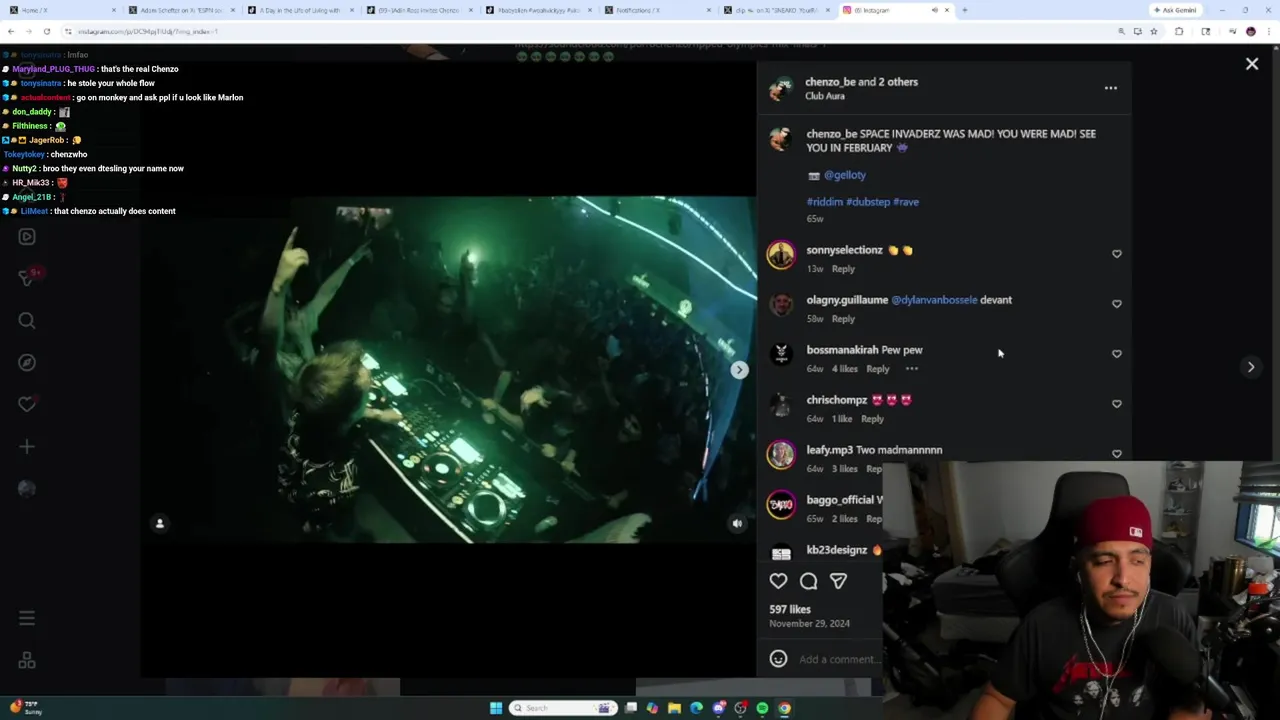Open the Meta apps grid icon in sidebar
This screenshot has width=1280, height=720.
27,660
